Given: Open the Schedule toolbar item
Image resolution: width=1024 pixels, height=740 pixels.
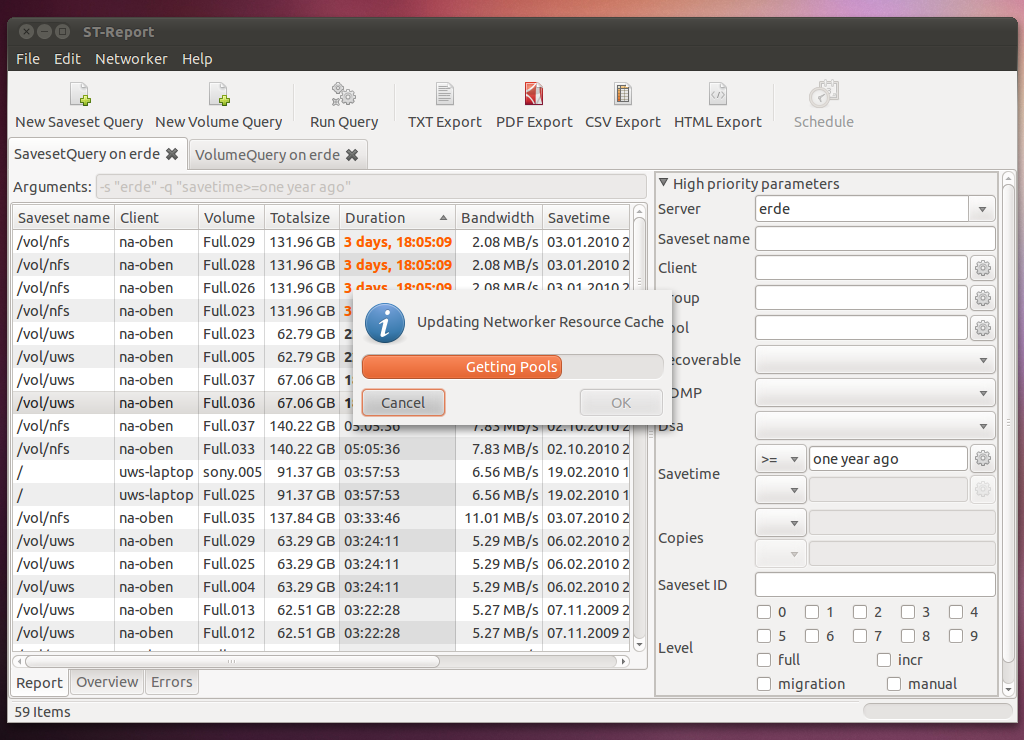Looking at the screenshot, I should tap(824, 105).
